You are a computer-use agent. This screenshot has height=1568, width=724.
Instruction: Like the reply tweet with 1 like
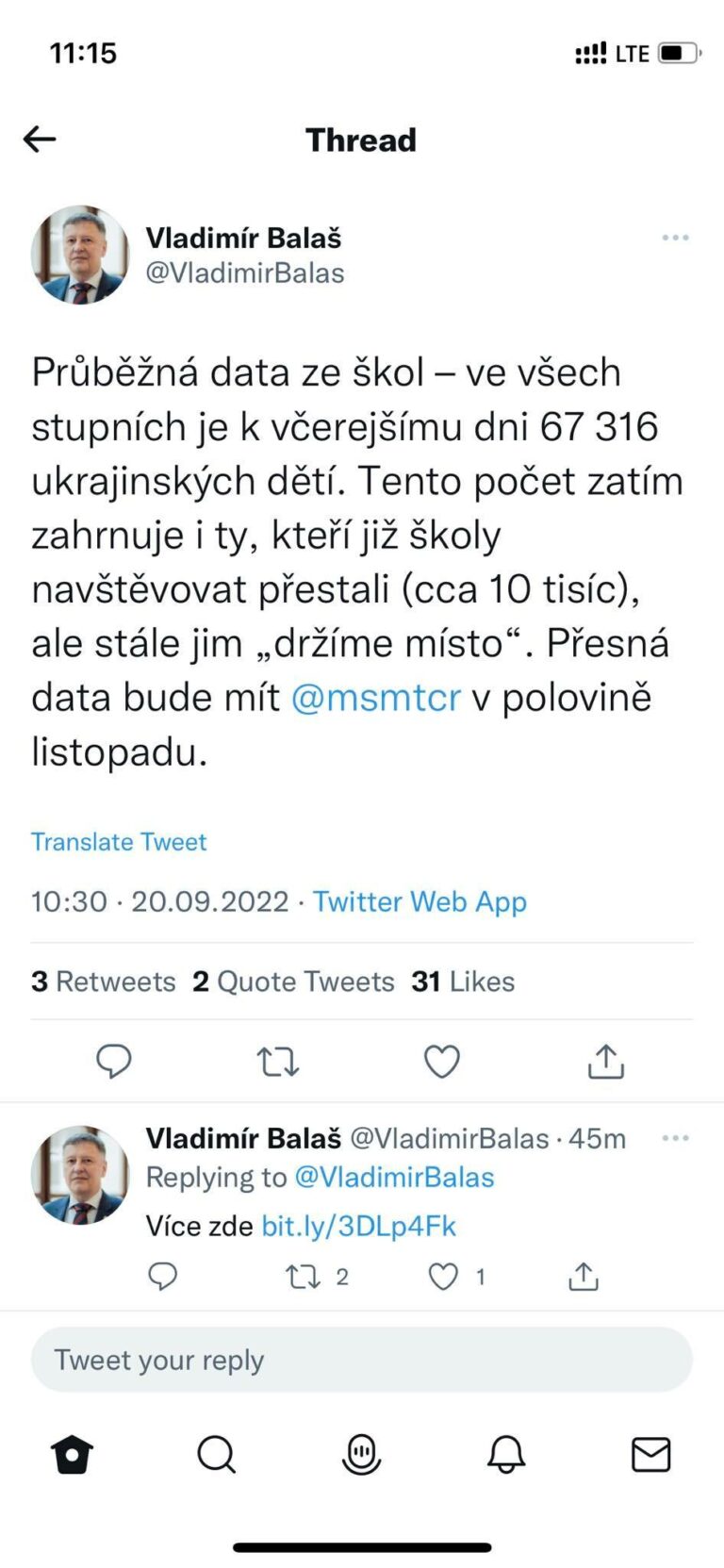pyautogui.click(x=457, y=1277)
